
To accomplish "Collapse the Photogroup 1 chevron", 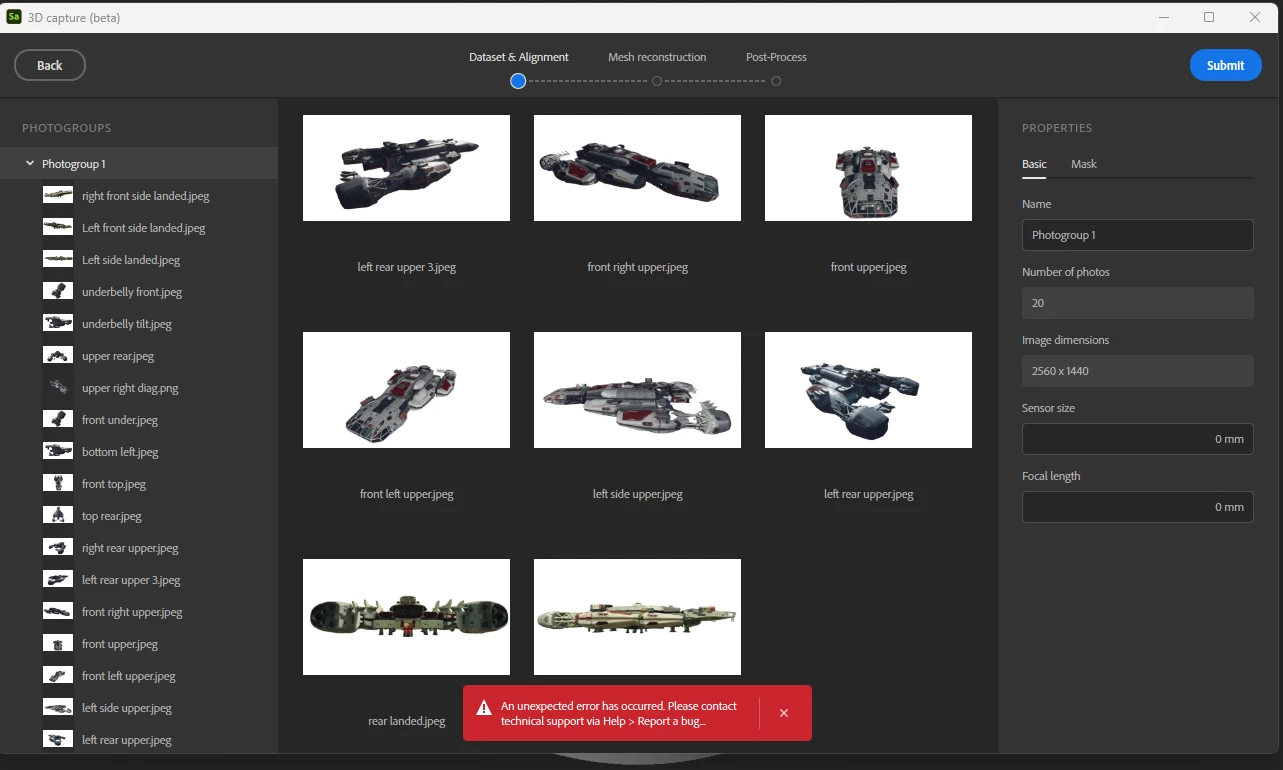I will 30,163.
